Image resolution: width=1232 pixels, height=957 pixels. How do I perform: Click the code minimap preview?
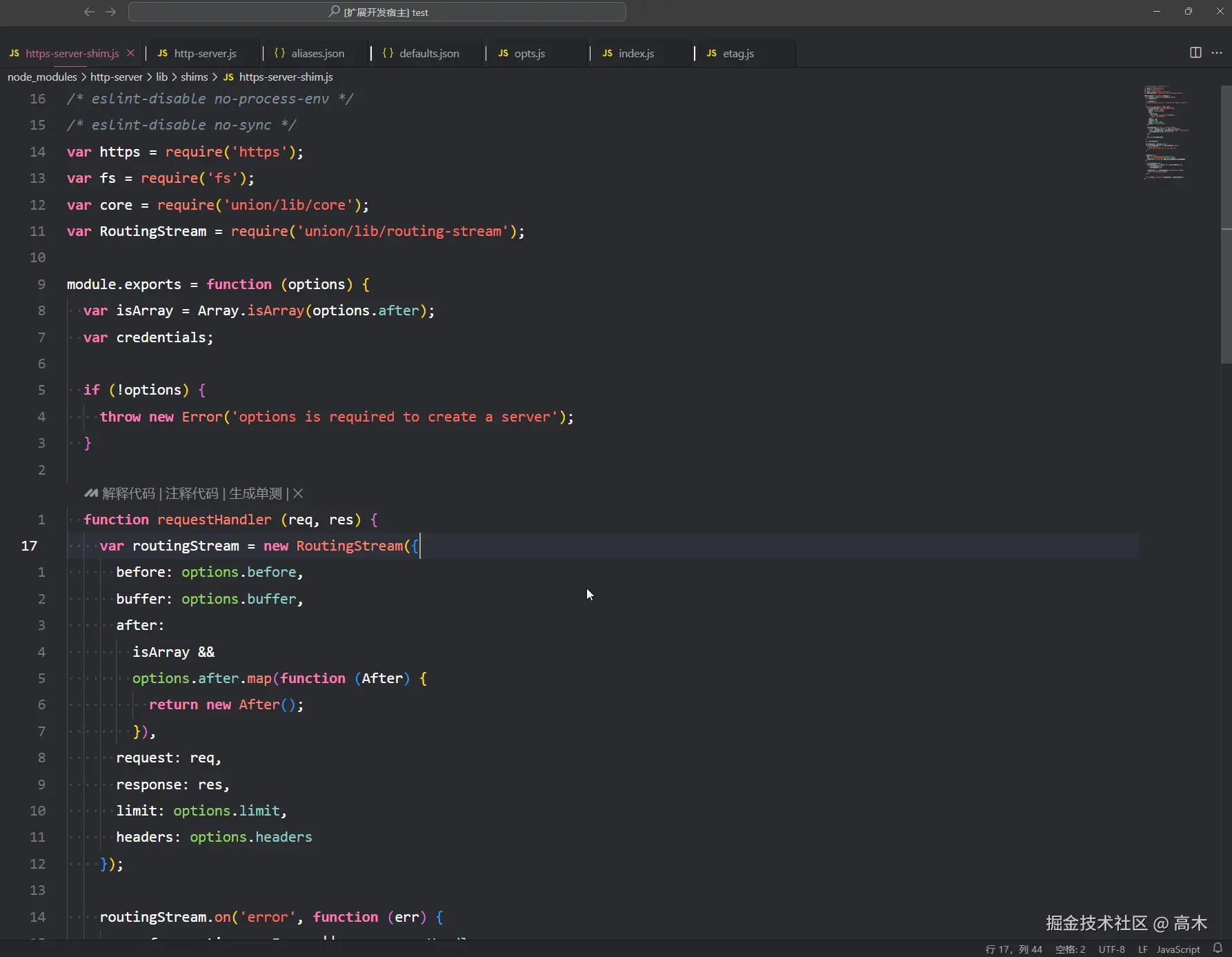[x=1166, y=132]
